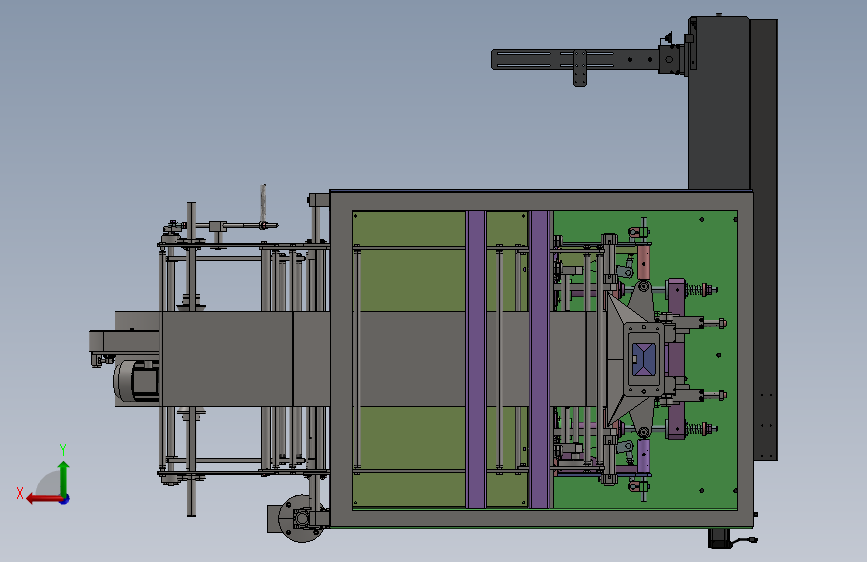Select the slotted horizontal arm at the top
The height and width of the screenshot is (562, 867).
tap(575, 60)
